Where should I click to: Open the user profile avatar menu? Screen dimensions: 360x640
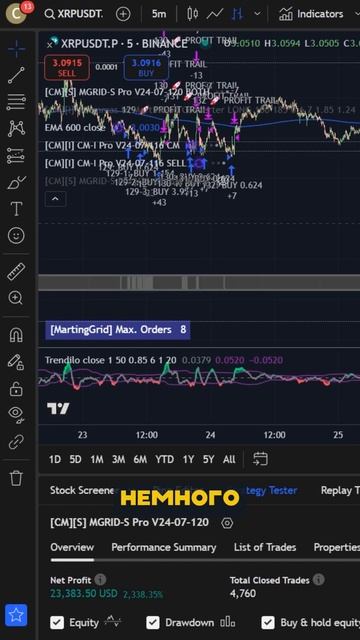pyautogui.click(x=17, y=13)
